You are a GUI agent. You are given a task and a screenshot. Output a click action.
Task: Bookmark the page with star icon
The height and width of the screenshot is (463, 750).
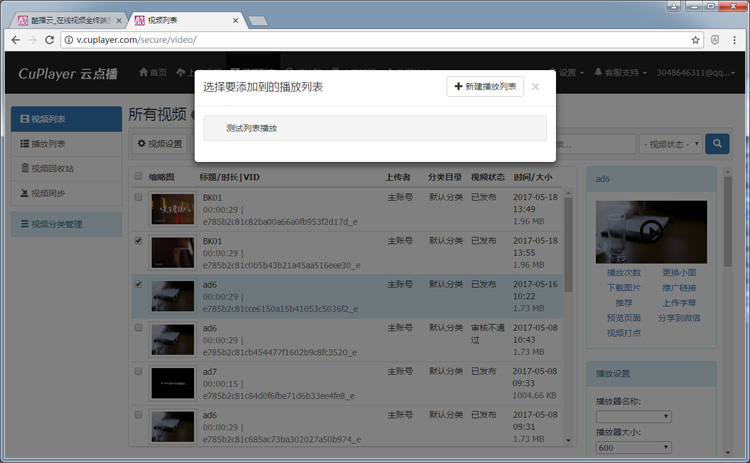pyautogui.click(x=695, y=40)
